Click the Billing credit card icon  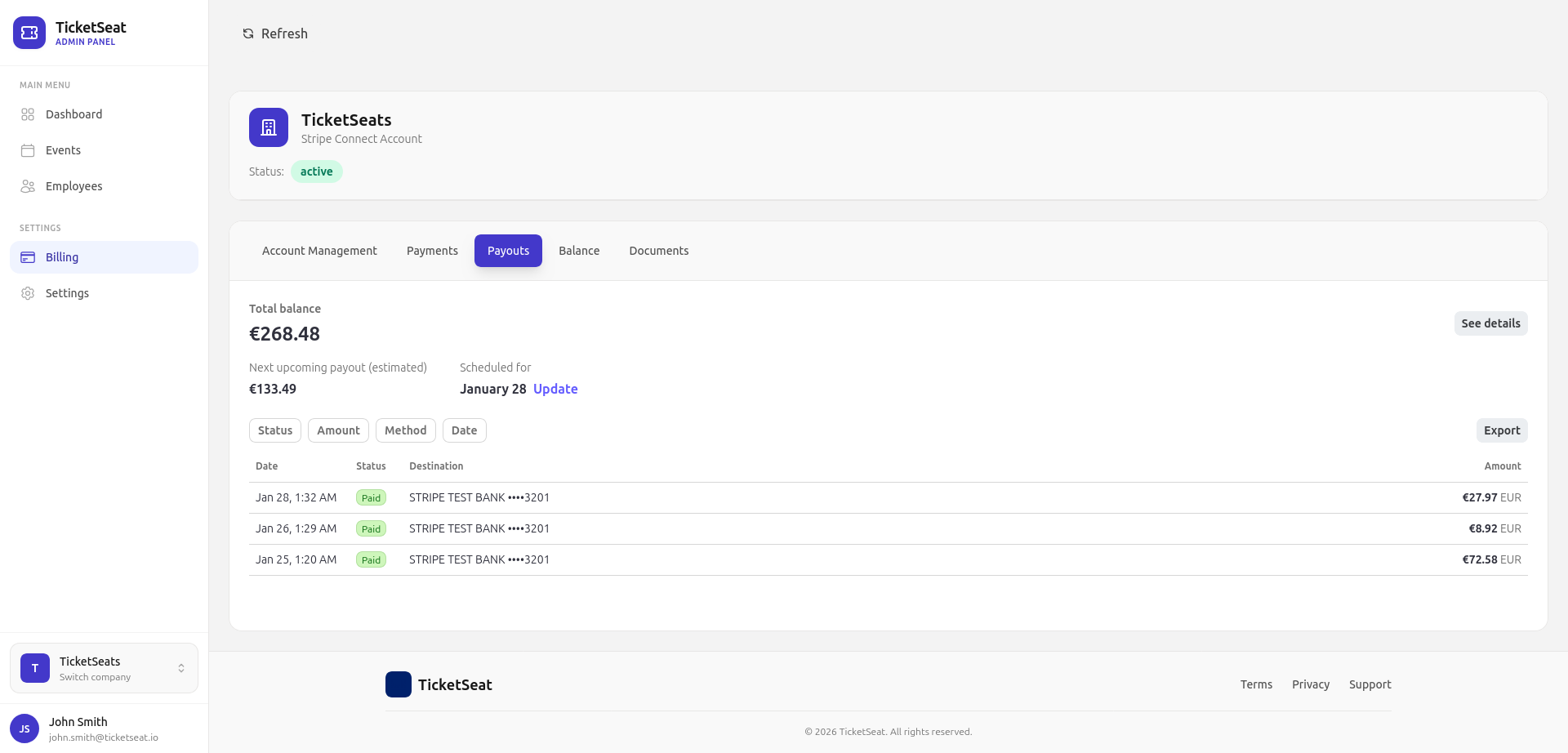point(28,257)
